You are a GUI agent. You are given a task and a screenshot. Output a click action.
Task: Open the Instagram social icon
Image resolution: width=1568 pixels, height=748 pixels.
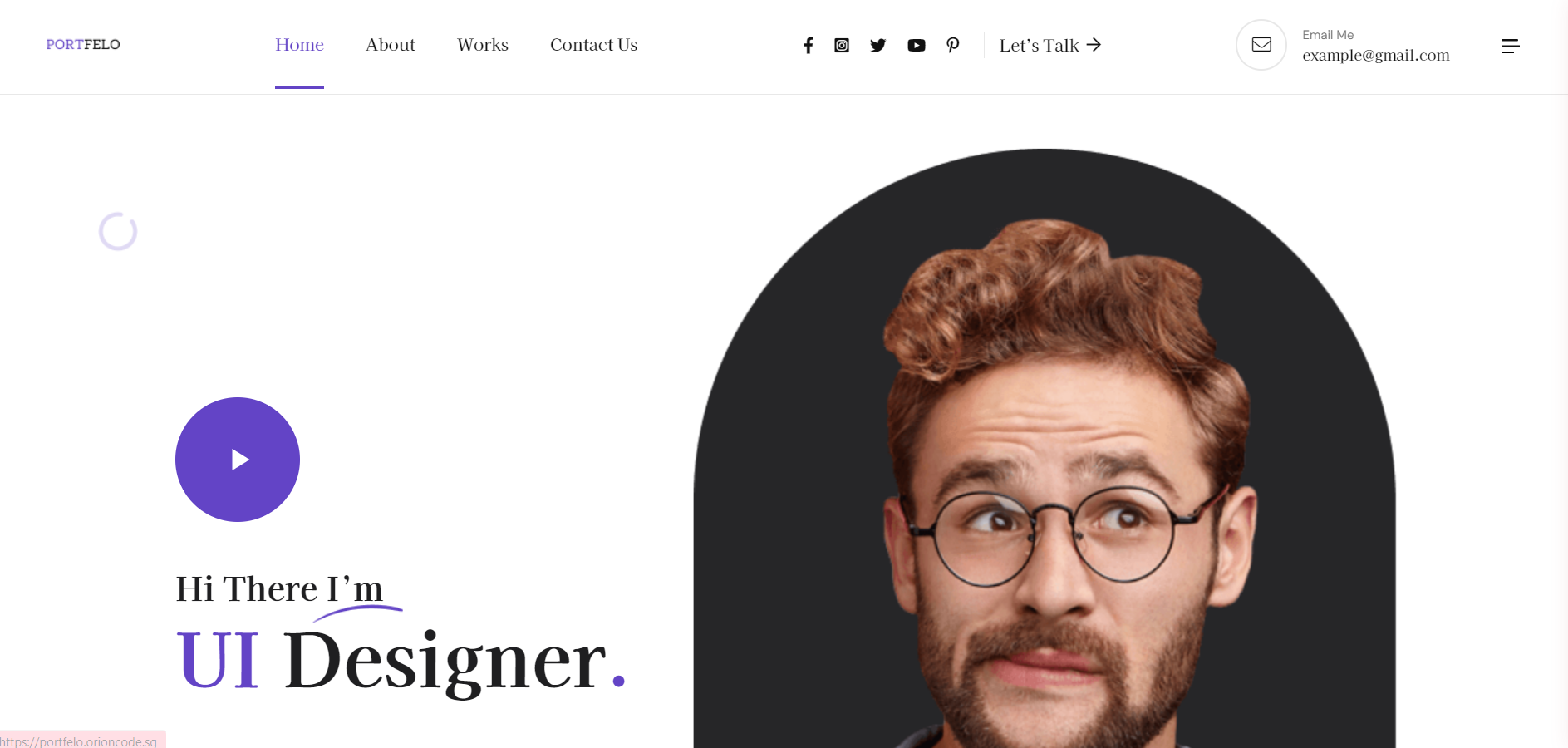[x=842, y=45]
